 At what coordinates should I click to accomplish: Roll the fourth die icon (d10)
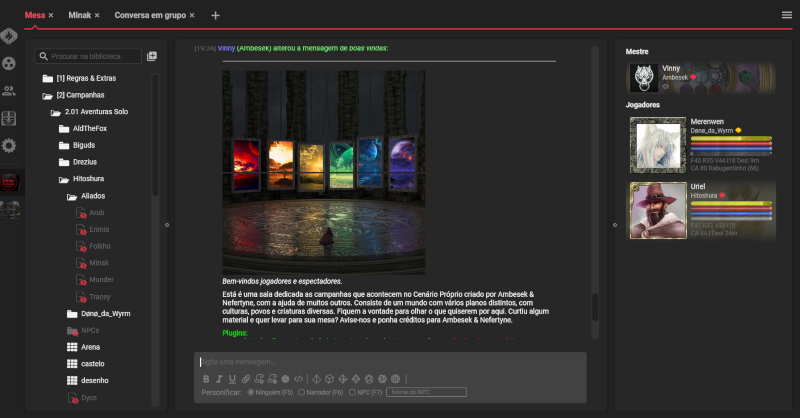point(356,379)
